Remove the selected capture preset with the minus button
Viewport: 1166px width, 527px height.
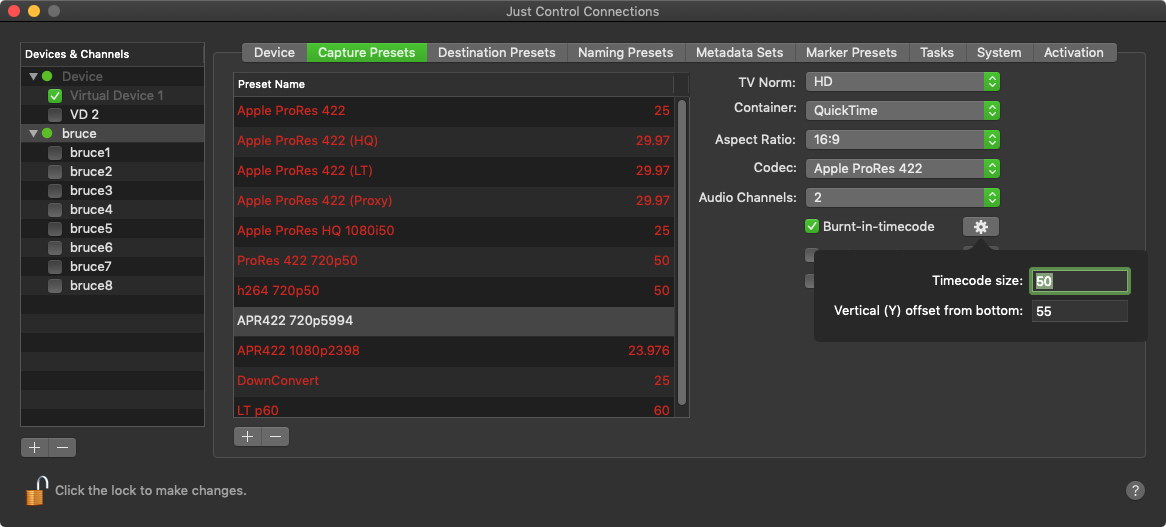pyautogui.click(x=275, y=436)
